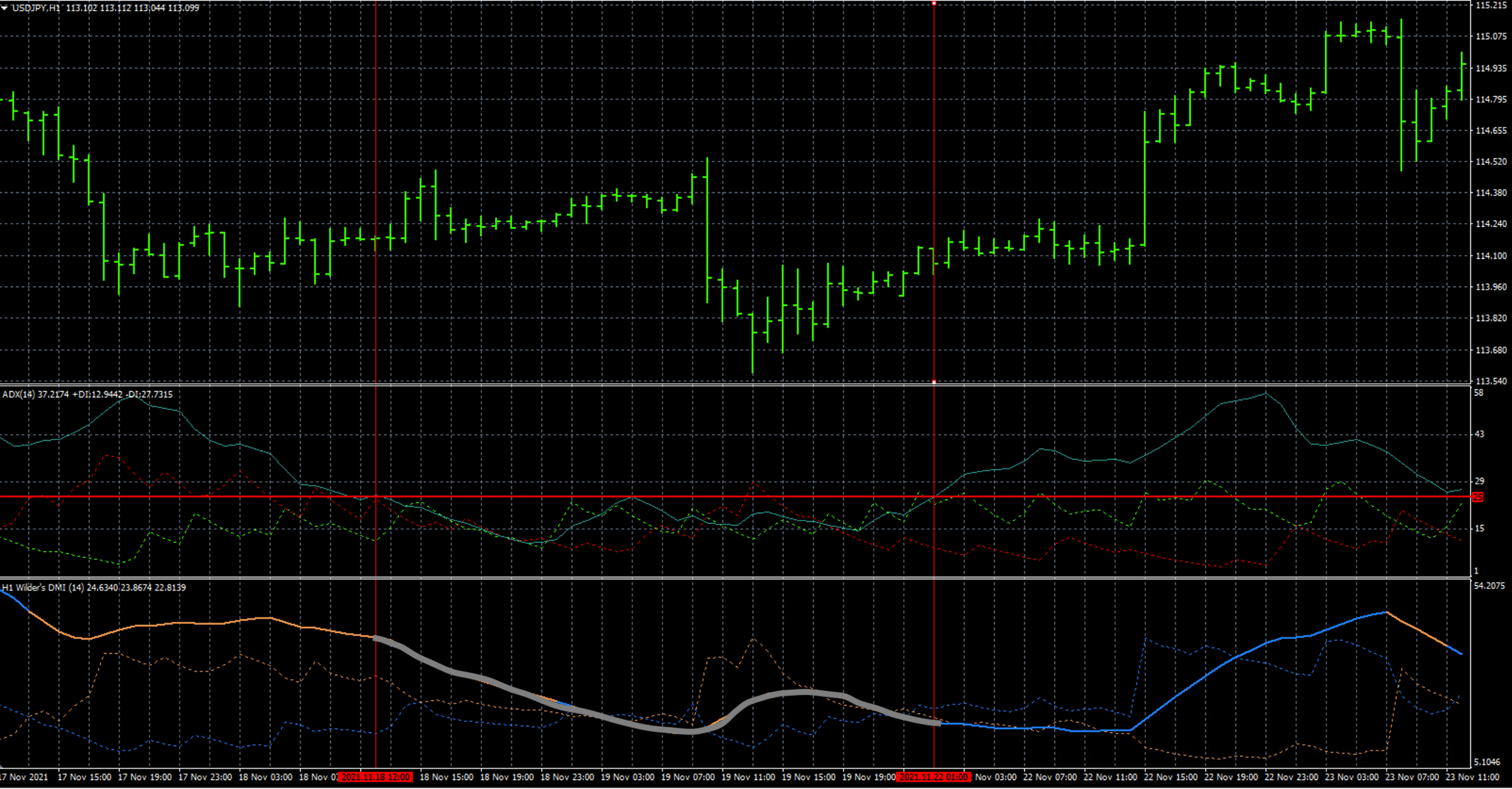Click the 22 Nov 15:00 time label
The image size is (1512, 789).
click(1171, 777)
